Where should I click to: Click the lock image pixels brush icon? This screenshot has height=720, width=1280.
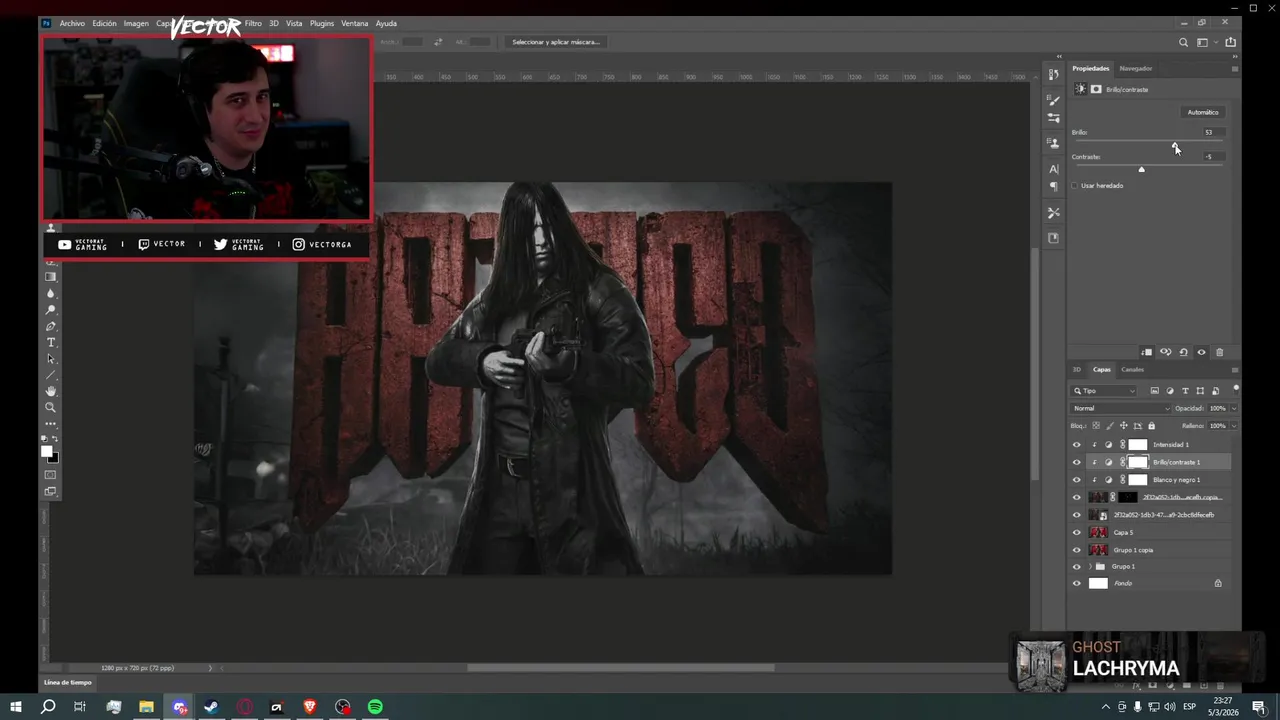[1110, 426]
